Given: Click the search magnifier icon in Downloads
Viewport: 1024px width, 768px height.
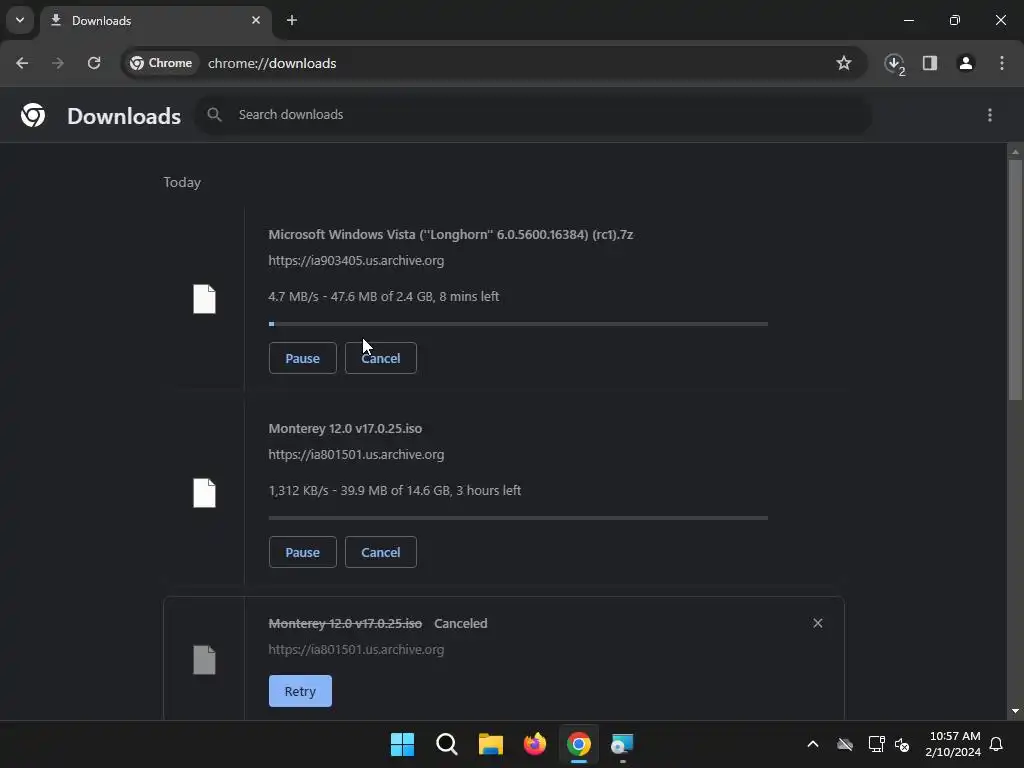Looking at the screenshot, I should pyautogui.click(x=214, y=115).
